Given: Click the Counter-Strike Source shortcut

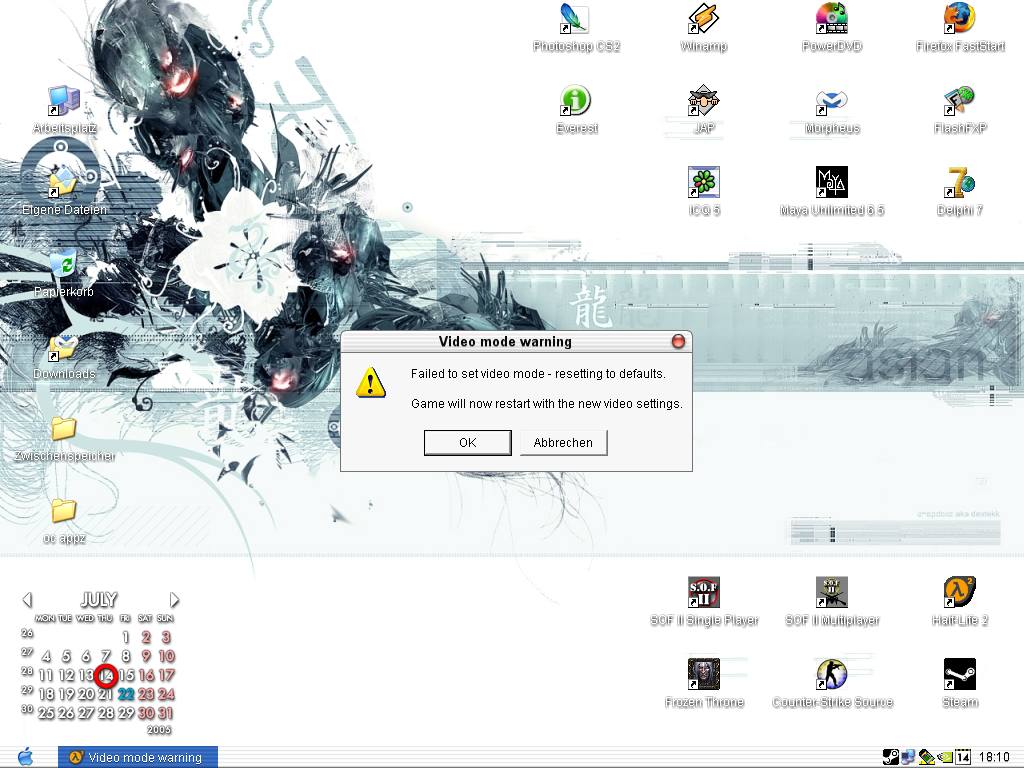Looking at the screenshot, I should [x=831, y=674].
